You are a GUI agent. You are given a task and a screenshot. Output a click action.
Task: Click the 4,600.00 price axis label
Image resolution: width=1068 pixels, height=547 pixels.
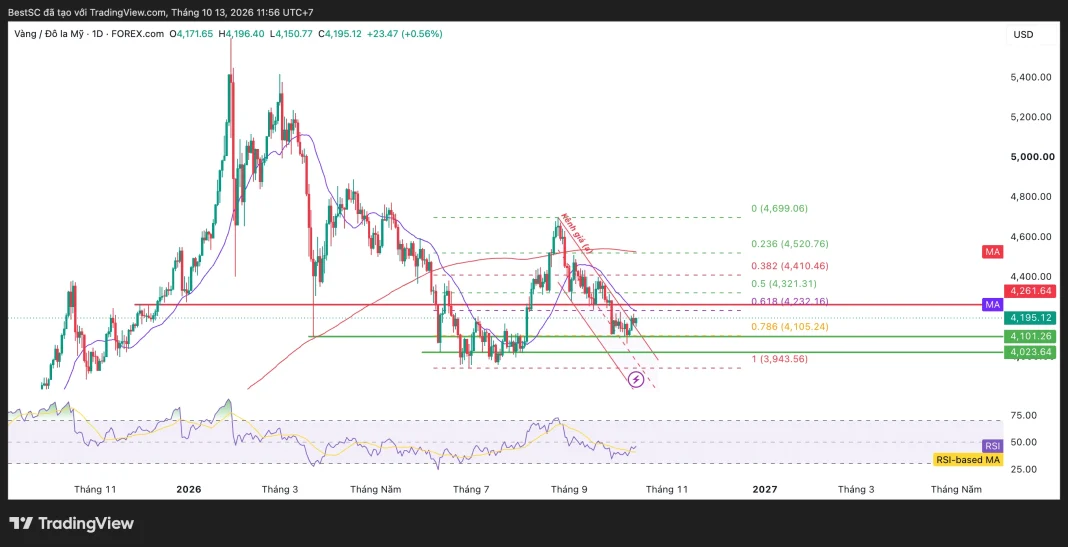click(x=1032, y=237)
